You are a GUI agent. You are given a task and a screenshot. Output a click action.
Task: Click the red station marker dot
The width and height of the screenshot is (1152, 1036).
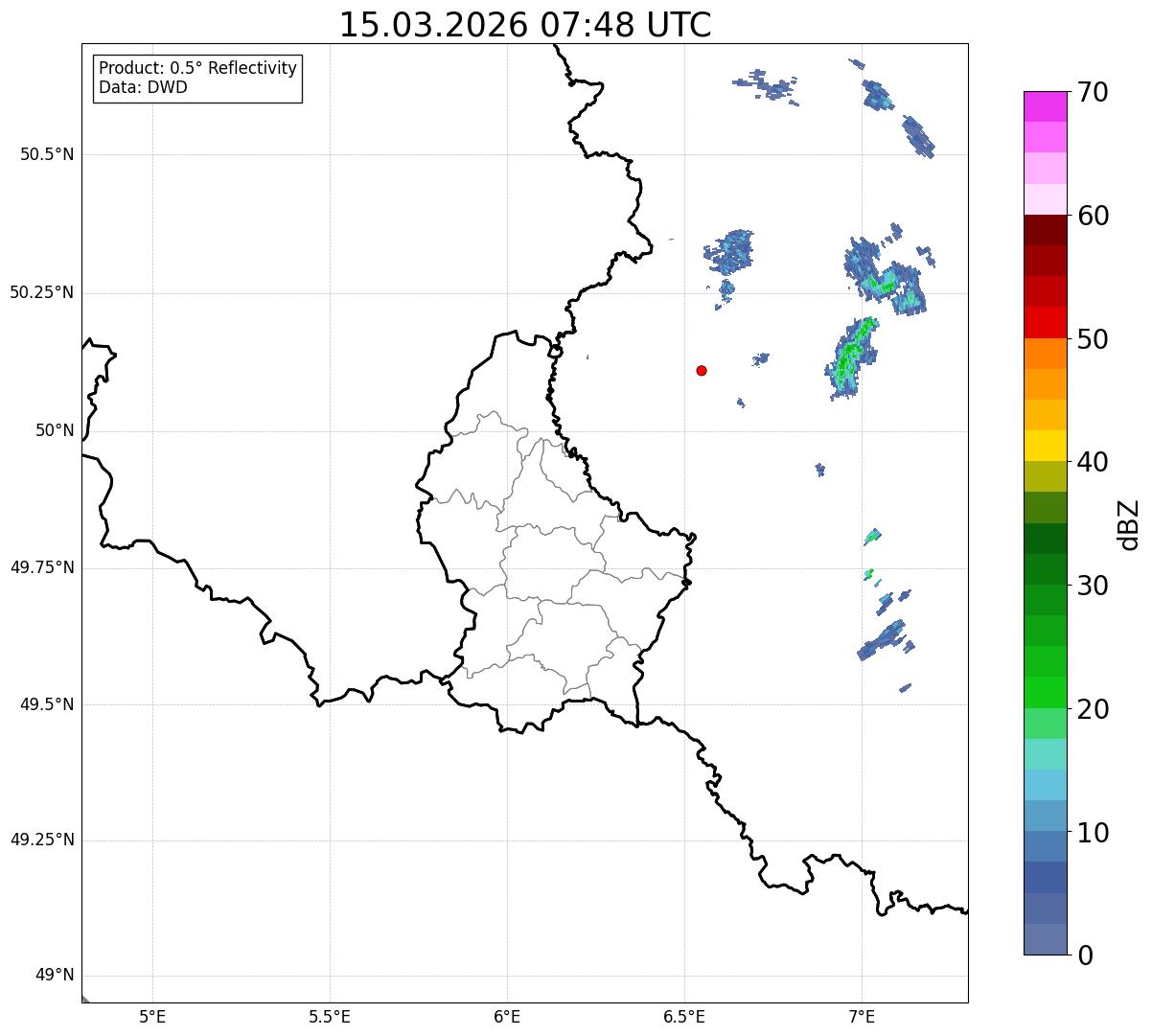702,370
